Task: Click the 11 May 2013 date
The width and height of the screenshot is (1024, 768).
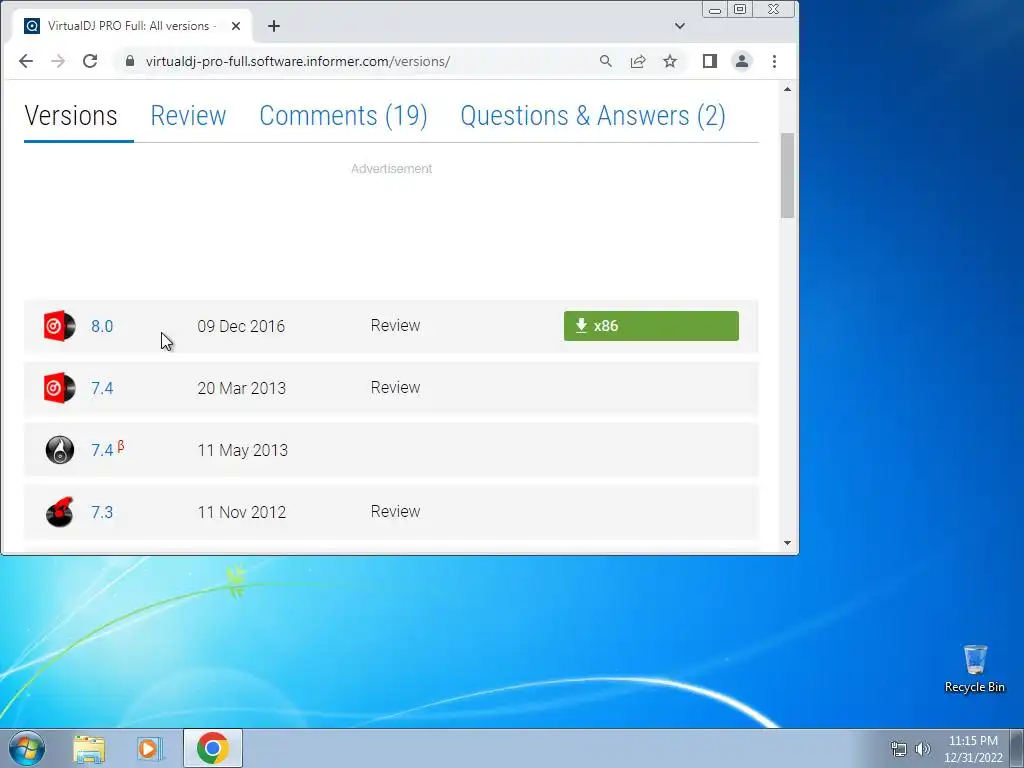Action: click(x=242, y=450)
